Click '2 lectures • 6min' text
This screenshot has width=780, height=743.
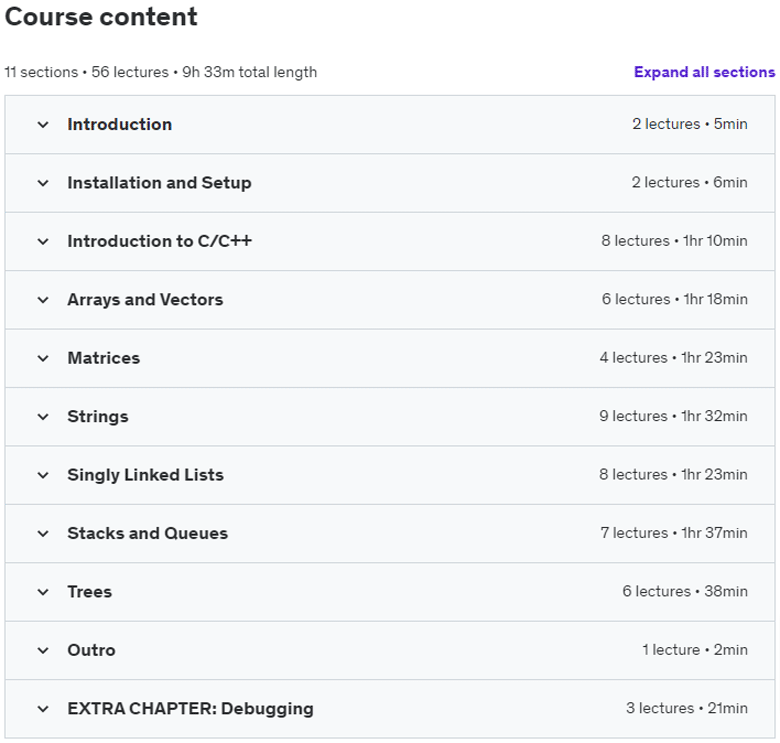pyautogui.click(x=689, y=183)
